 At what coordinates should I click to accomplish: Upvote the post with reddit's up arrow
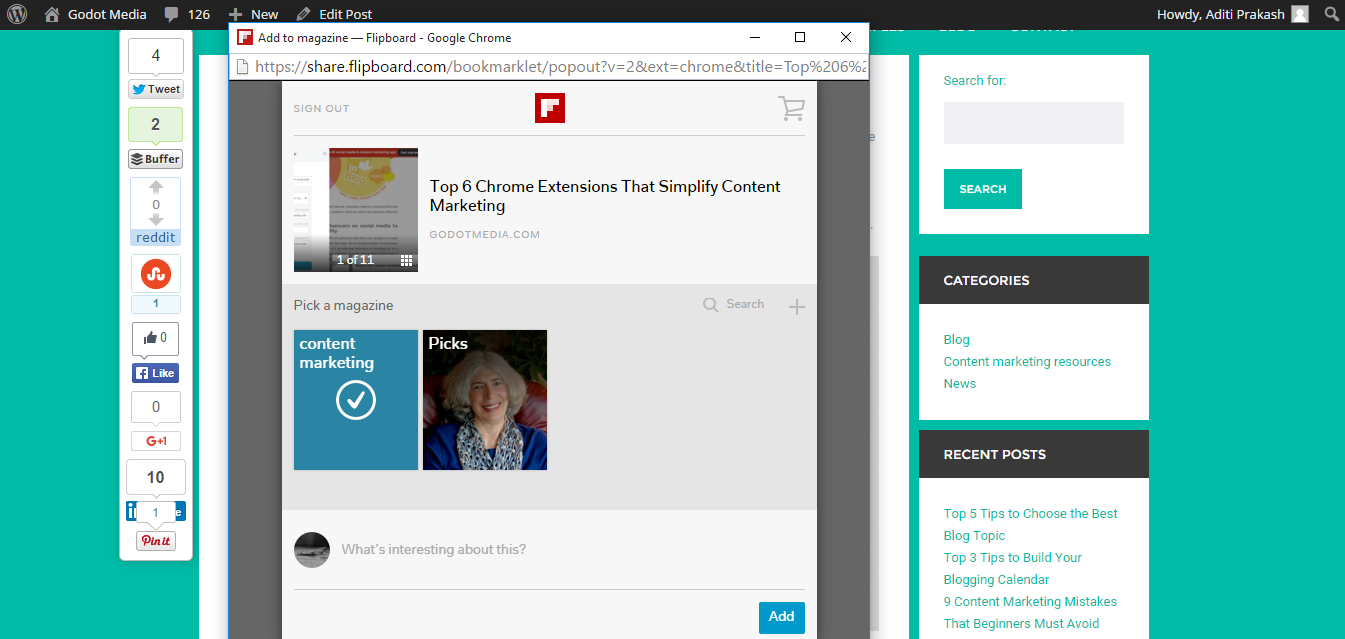(156, 187)
